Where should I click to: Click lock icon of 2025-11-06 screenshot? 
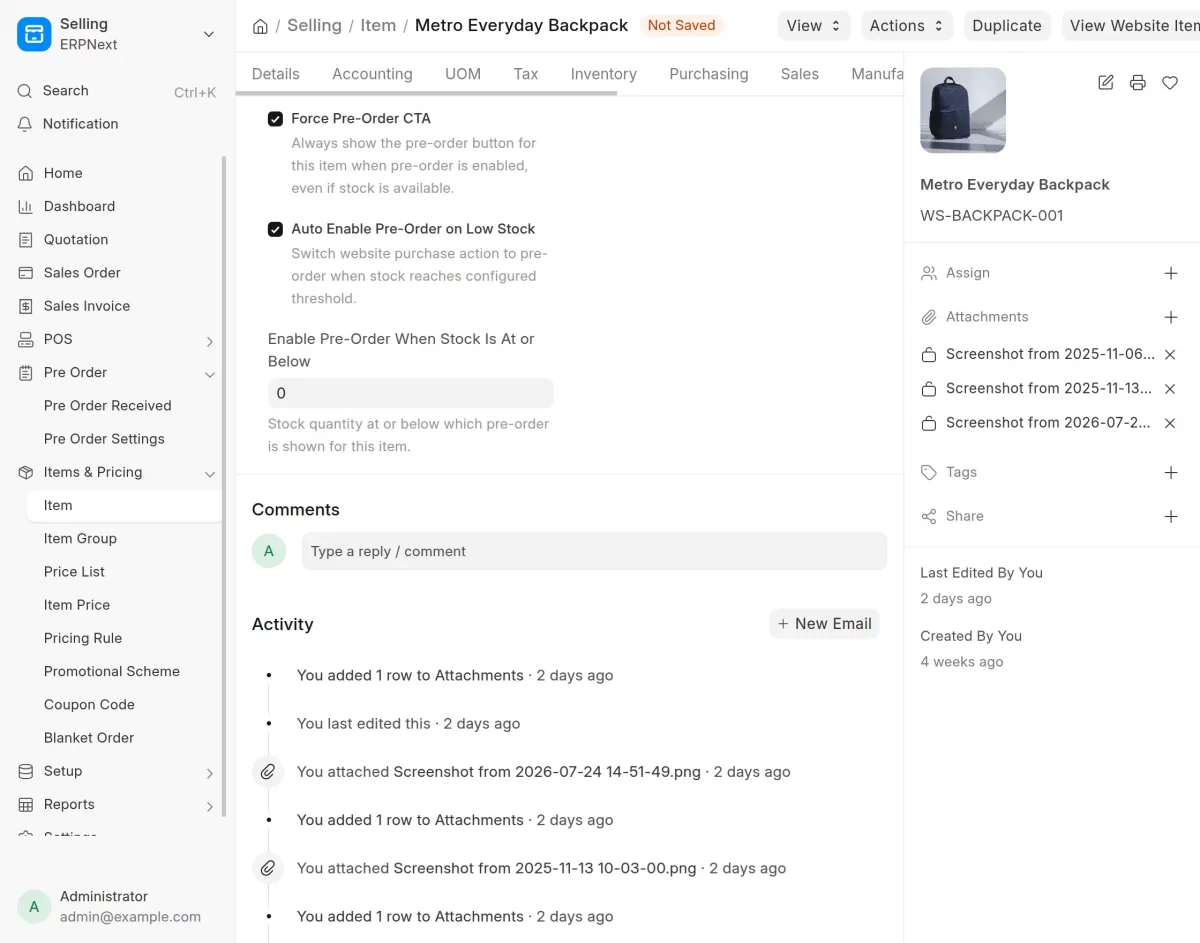click(929, 354)
